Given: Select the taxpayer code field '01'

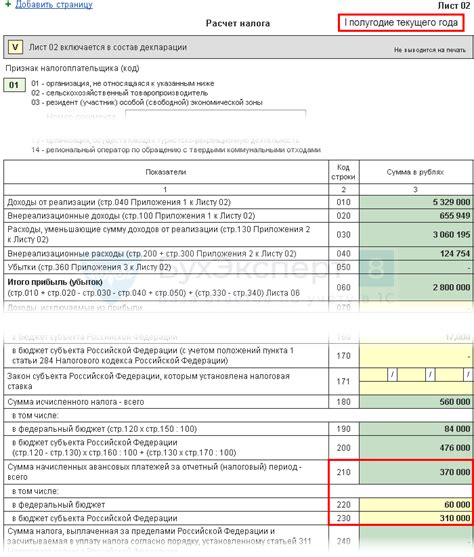Looking at the screenshot, I should click(14, 85).
